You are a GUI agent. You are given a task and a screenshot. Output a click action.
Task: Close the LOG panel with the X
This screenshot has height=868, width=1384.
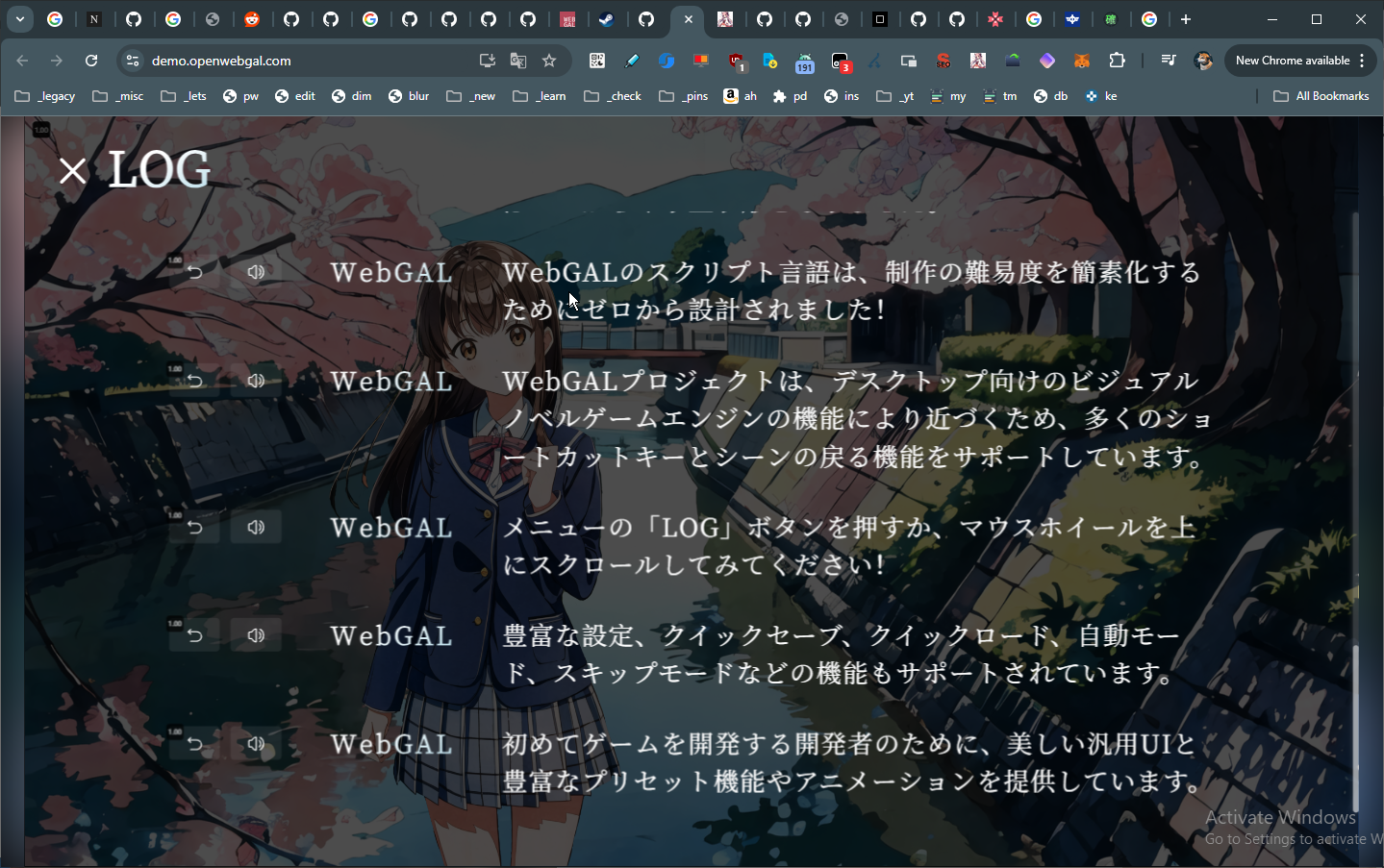(x=72, y=171)
